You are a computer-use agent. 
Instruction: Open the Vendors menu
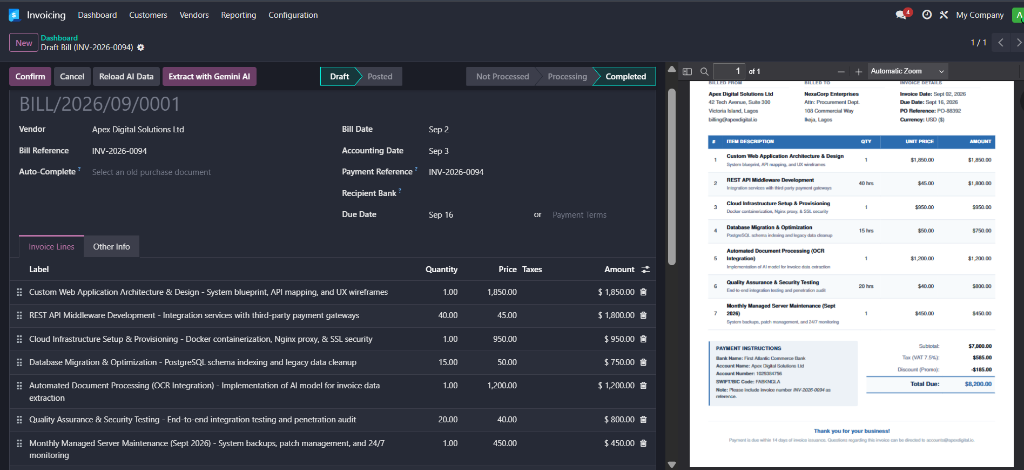click(x=194, y=15)
